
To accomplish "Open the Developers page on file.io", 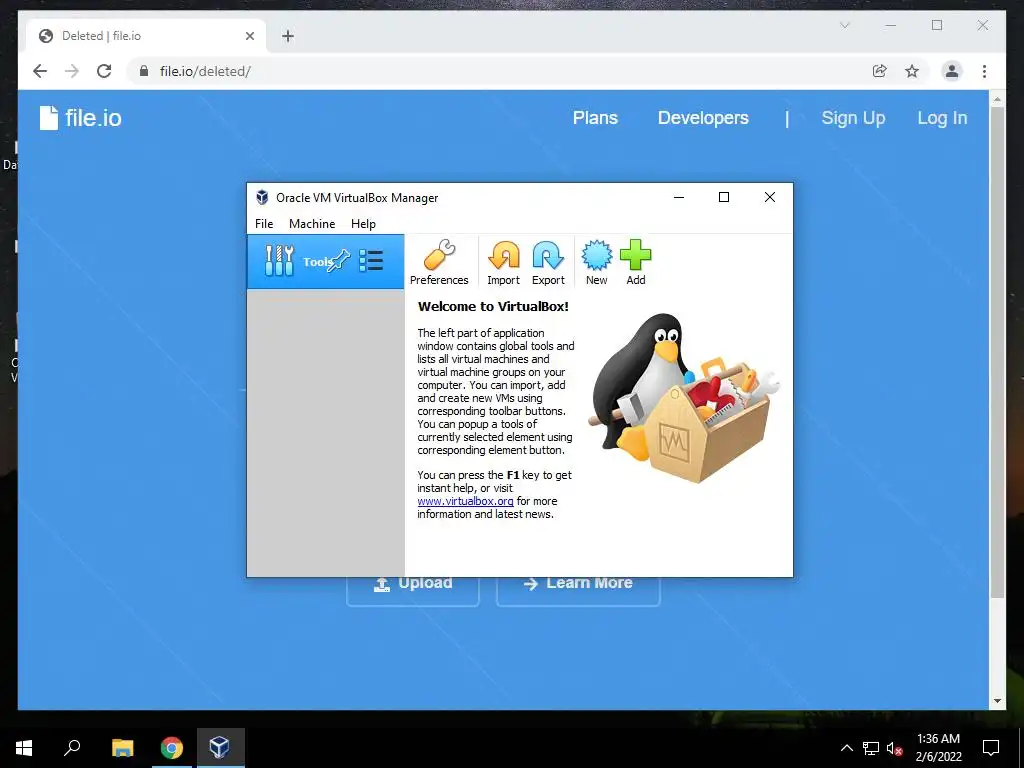I will click(703, 118).
